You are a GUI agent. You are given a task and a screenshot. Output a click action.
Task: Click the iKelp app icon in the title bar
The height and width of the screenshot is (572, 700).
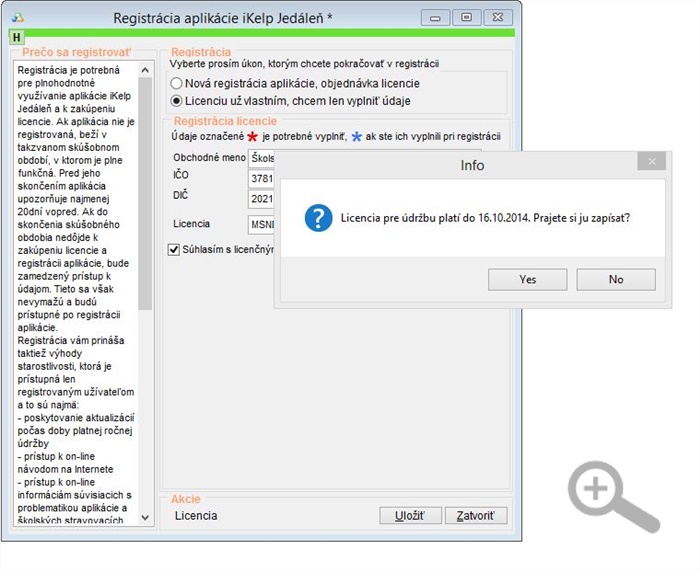point(18,18)
